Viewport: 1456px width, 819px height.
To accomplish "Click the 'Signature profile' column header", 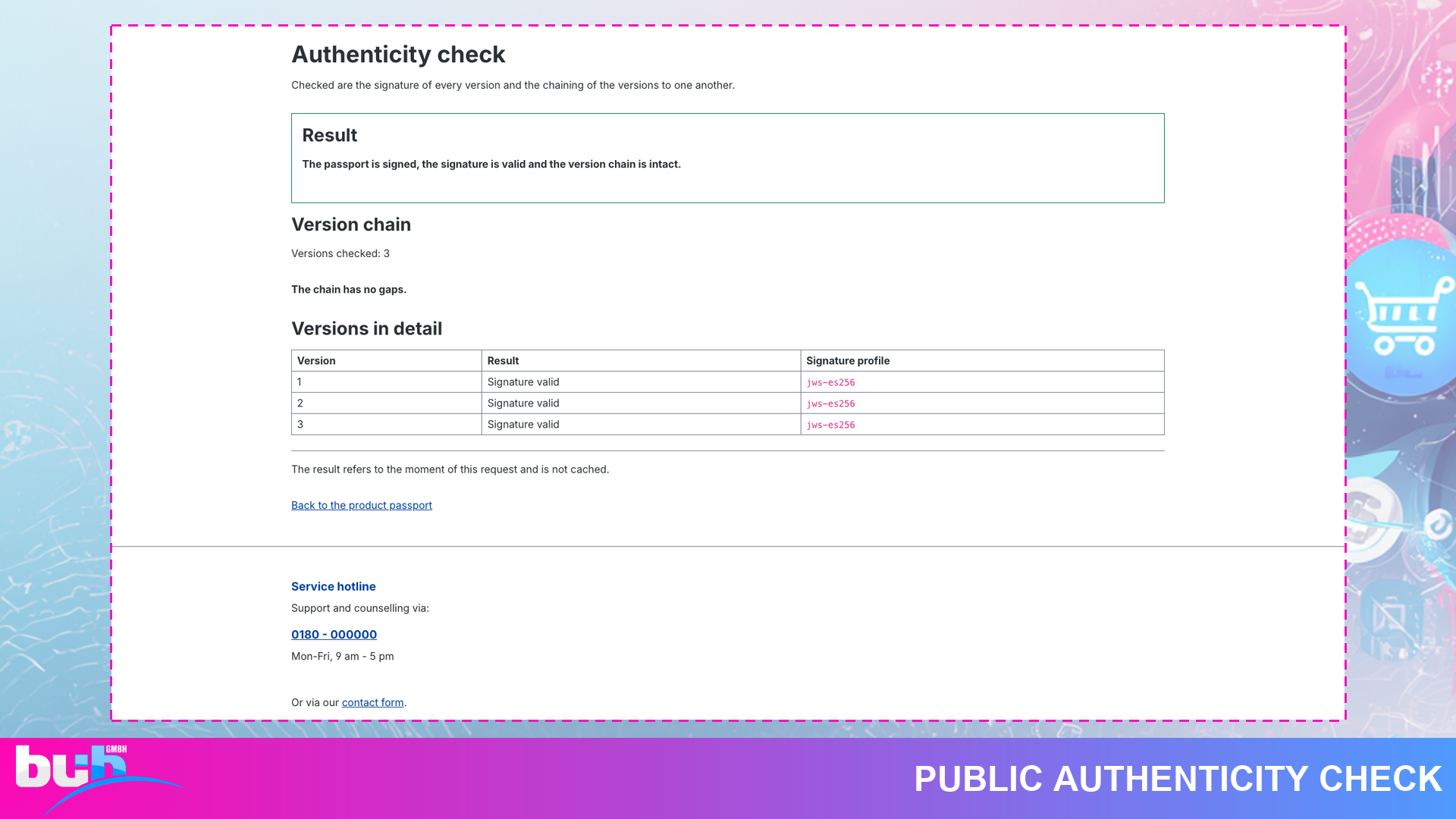I will point(982,361).
